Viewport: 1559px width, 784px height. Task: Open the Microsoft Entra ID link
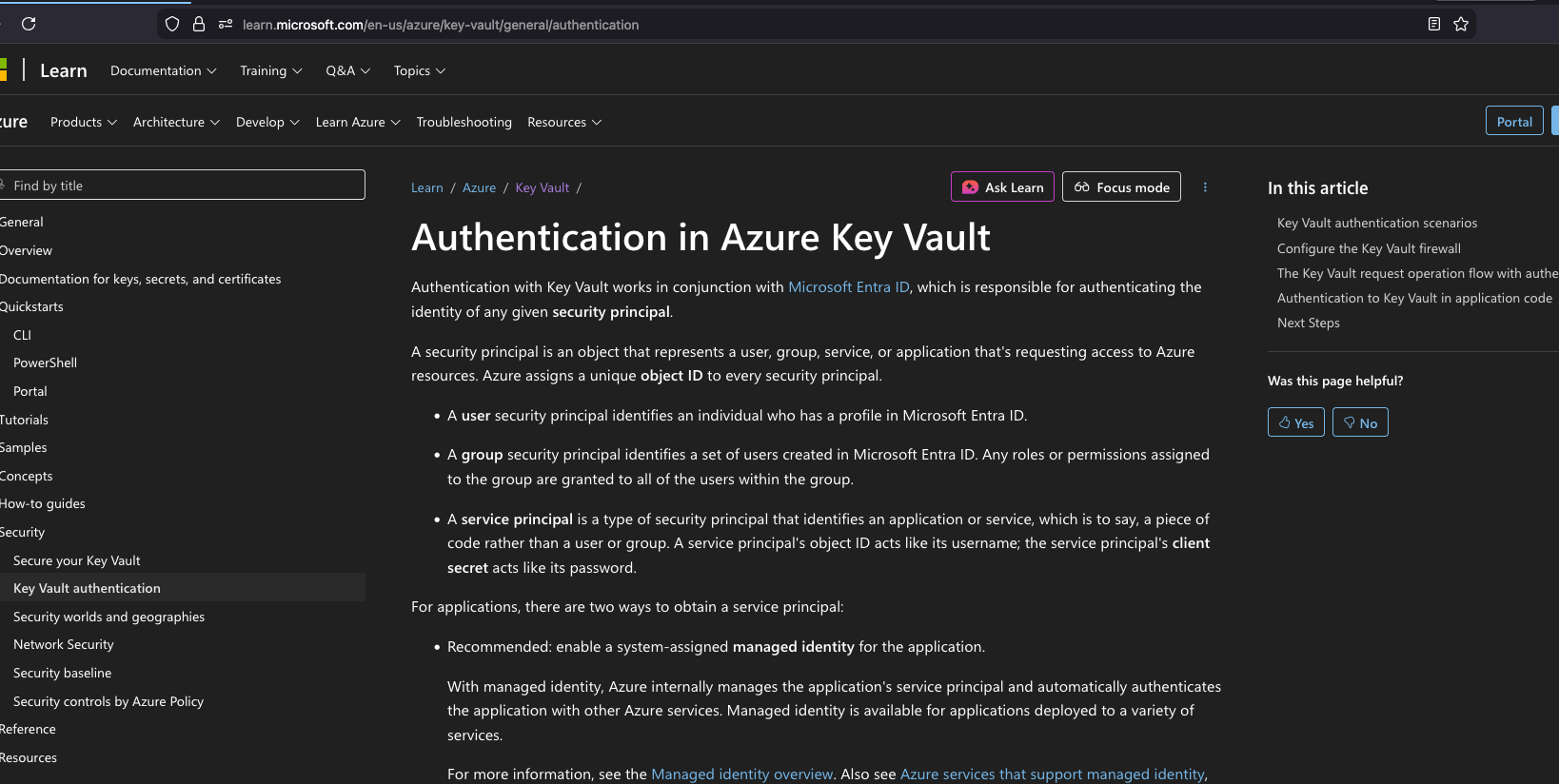click(x=849, y=286)
